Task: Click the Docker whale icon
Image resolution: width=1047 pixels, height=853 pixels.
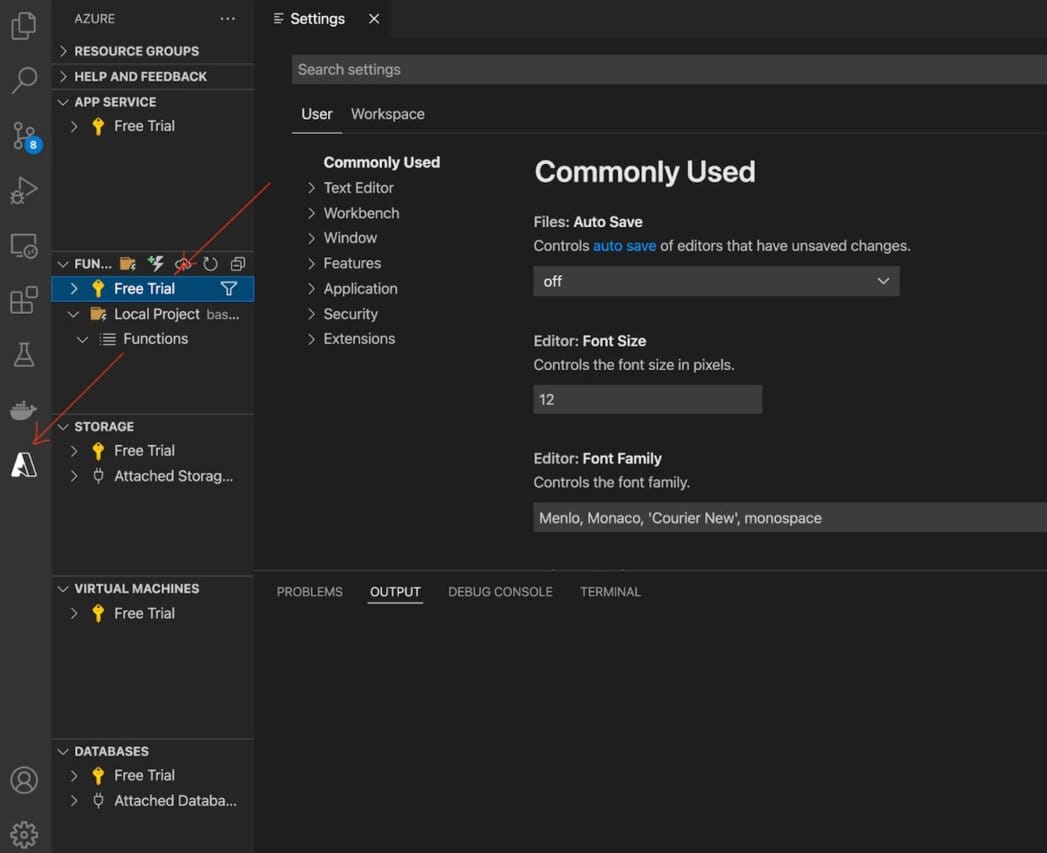Action: [25, 409]
